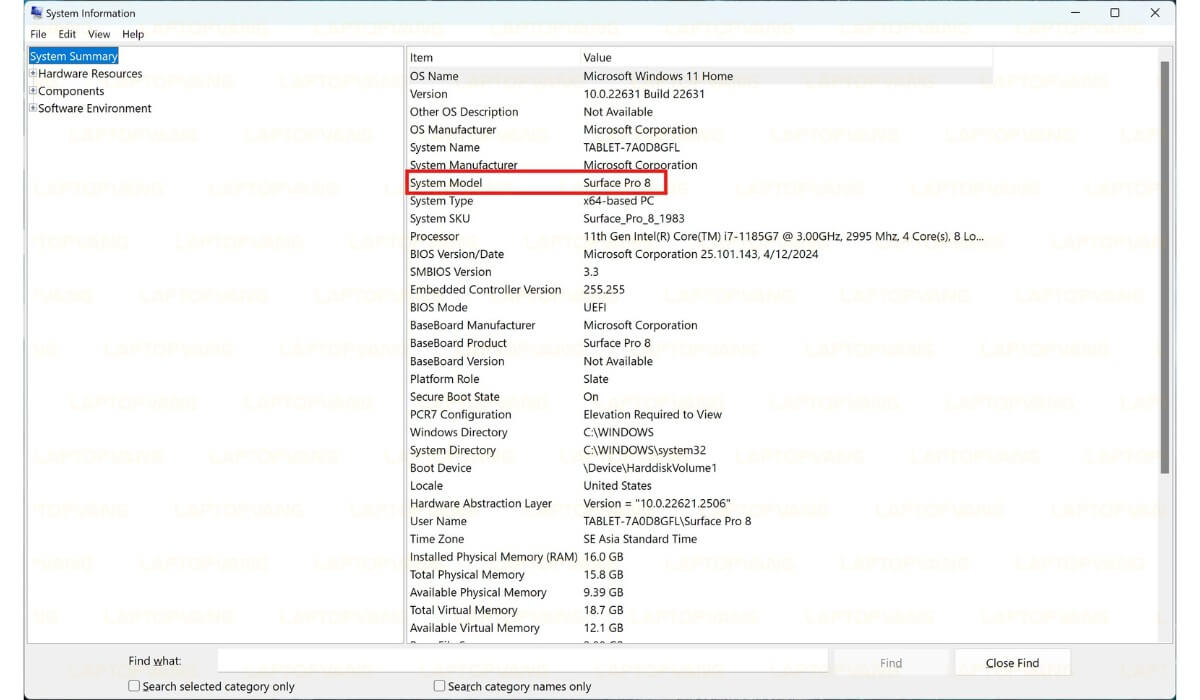Viewport: 1200px width, 700px height.
Task: Select the Version row label
Action: pos(429,94)
